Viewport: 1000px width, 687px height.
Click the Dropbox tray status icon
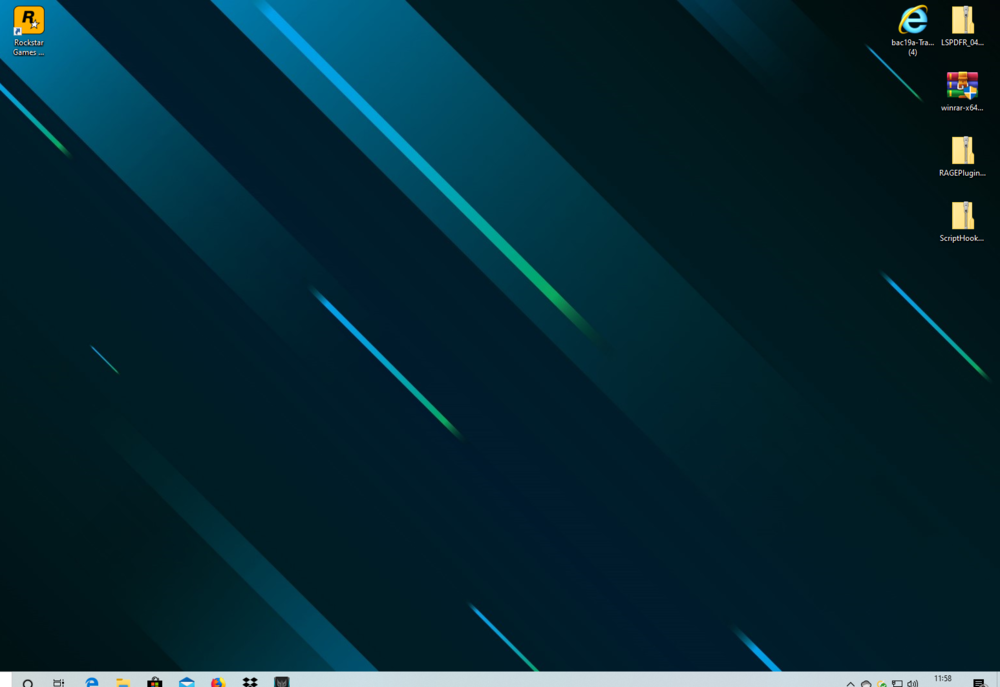tap(866, 683)
